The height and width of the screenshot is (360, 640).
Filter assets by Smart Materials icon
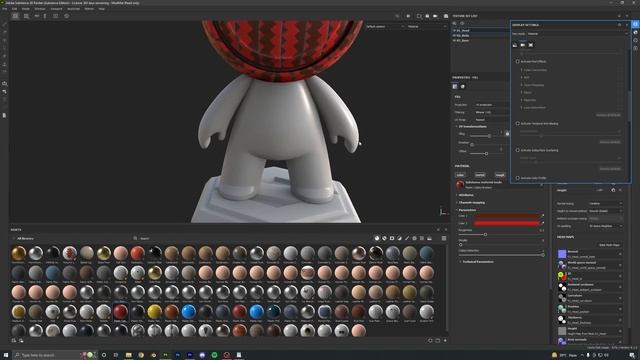point(384,238)
